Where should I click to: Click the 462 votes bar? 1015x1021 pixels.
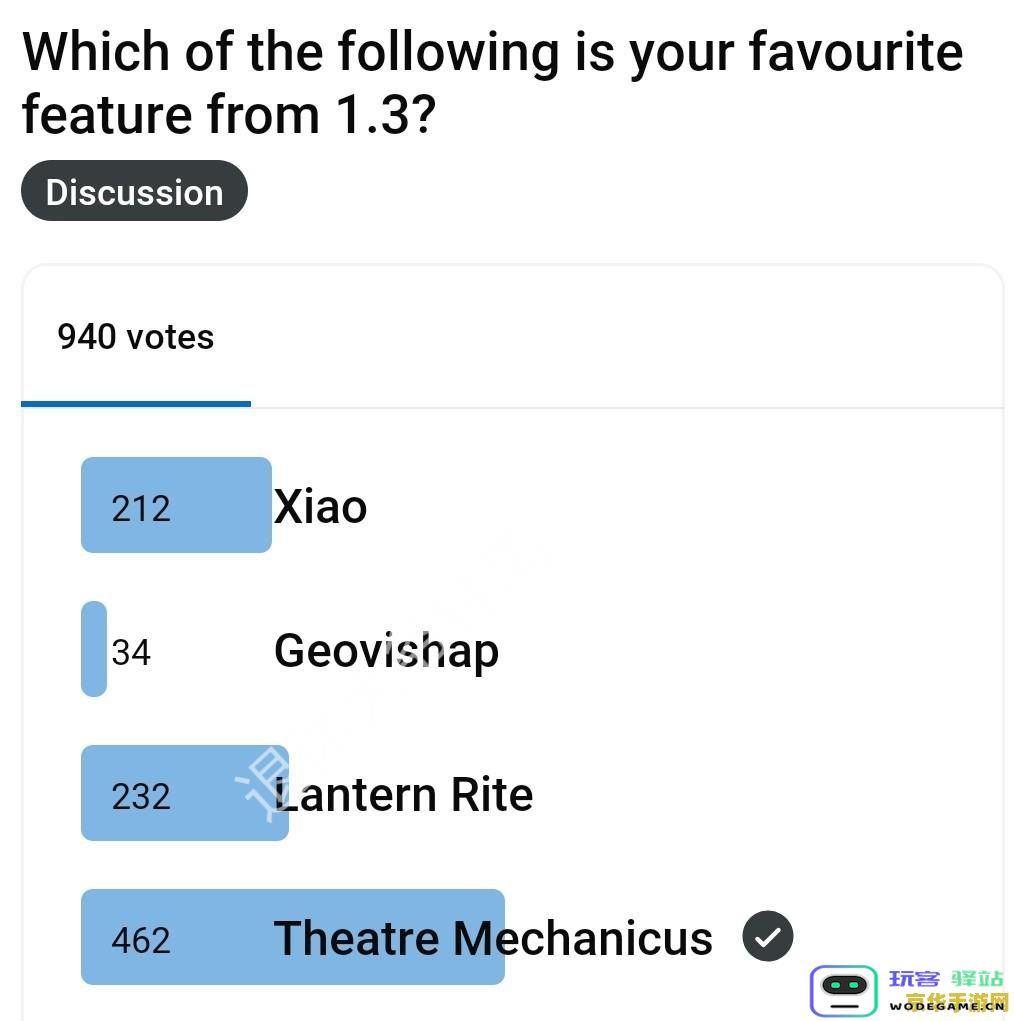293,937
